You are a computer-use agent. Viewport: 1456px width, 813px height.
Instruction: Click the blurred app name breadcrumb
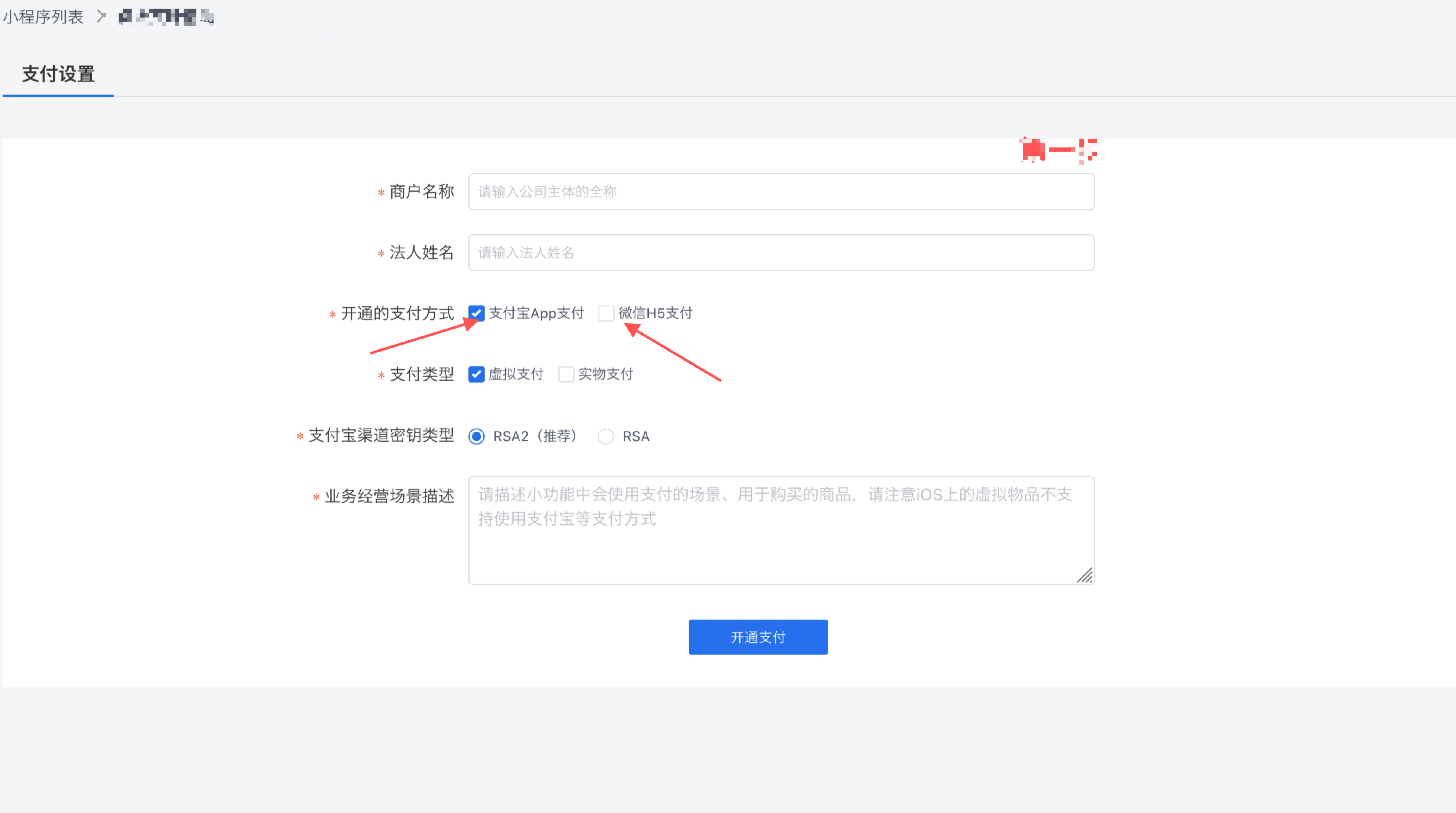pyautogui.click(x=166, y=17)
